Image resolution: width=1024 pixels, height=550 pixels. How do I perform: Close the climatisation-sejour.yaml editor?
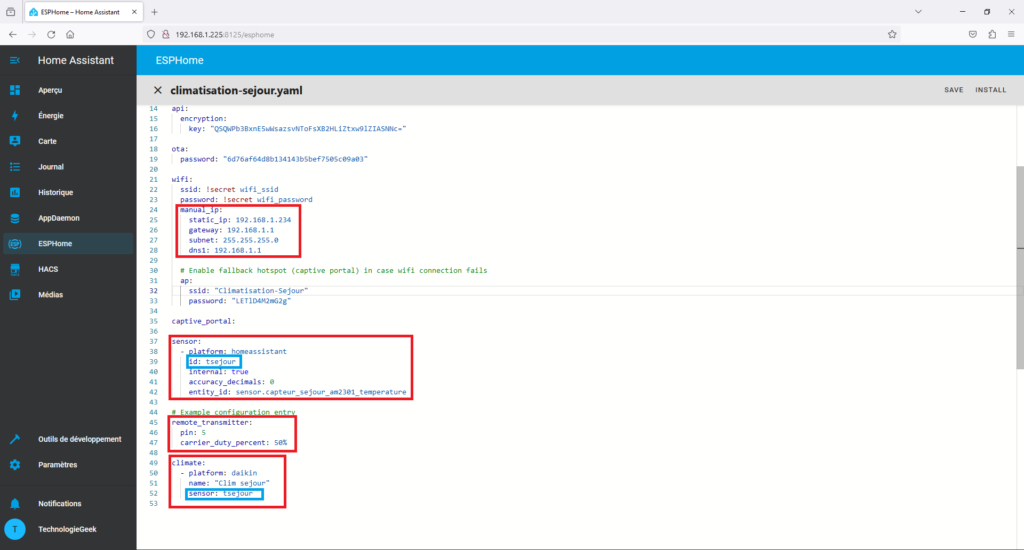click(158, 90)
